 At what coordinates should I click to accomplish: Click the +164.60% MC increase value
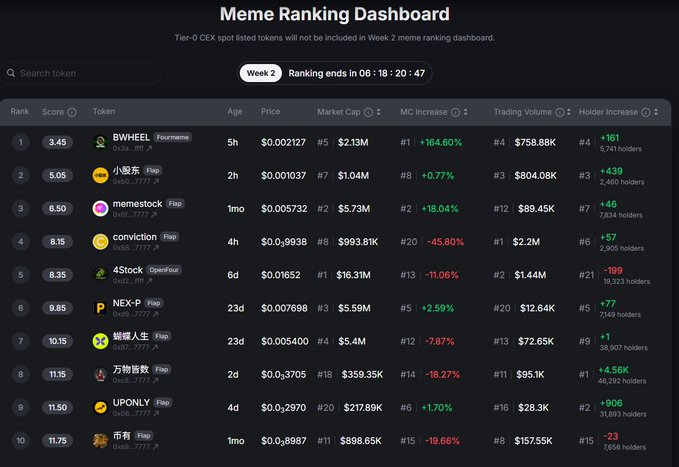point(440,143)
